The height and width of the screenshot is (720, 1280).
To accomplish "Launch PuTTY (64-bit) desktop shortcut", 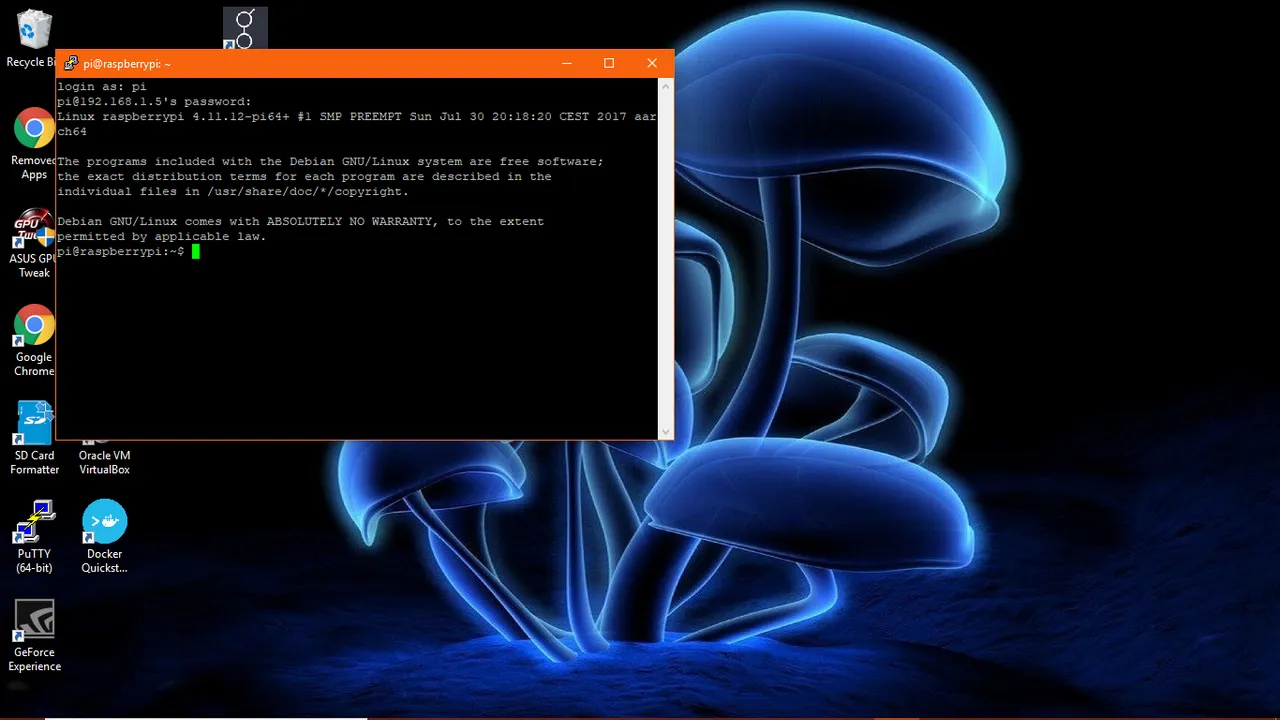I will [34, 537].
